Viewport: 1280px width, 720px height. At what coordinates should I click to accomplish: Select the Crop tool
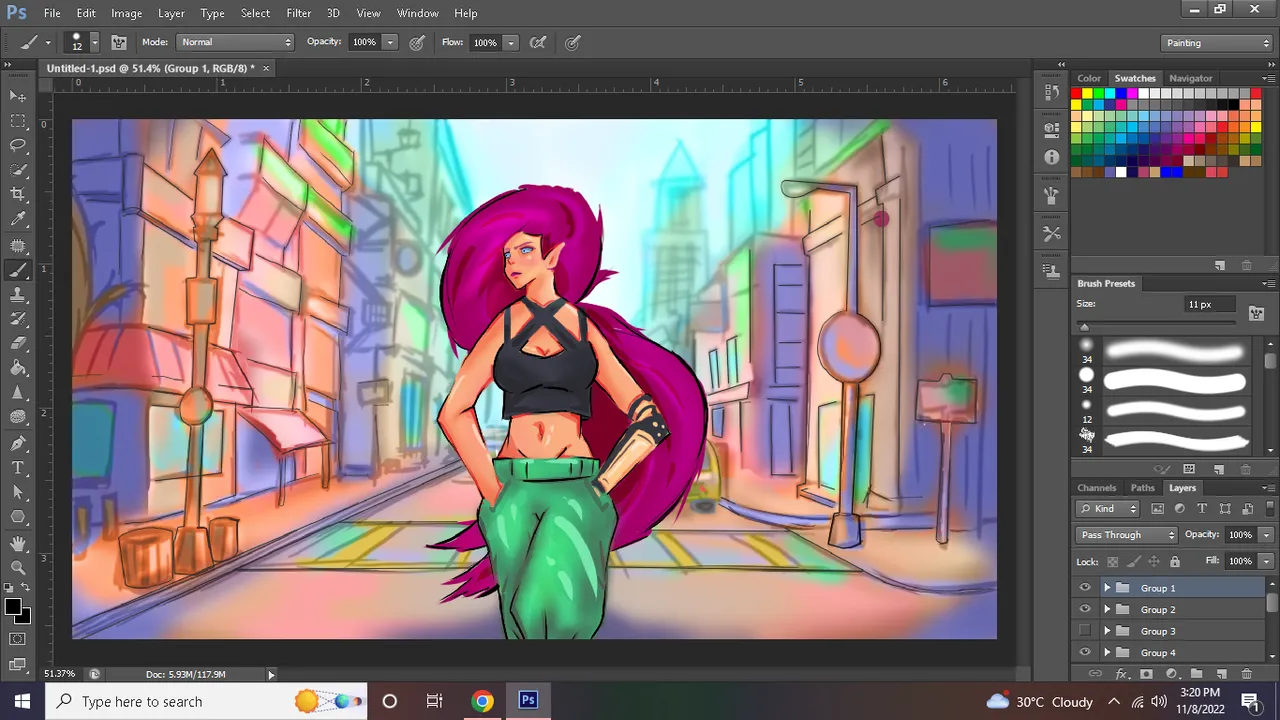coord(18,195)
